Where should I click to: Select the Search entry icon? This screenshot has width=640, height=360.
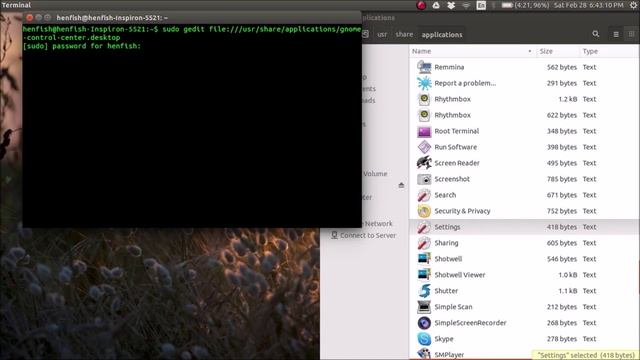pyautogui.click(x=424, y=195)
